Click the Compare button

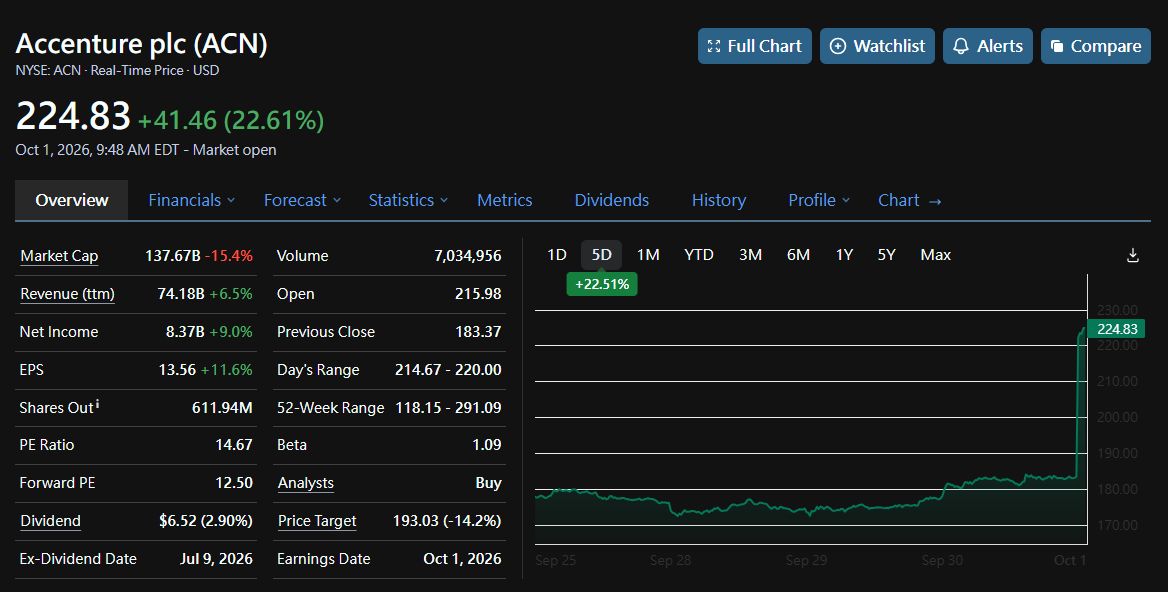[1096, 46]
